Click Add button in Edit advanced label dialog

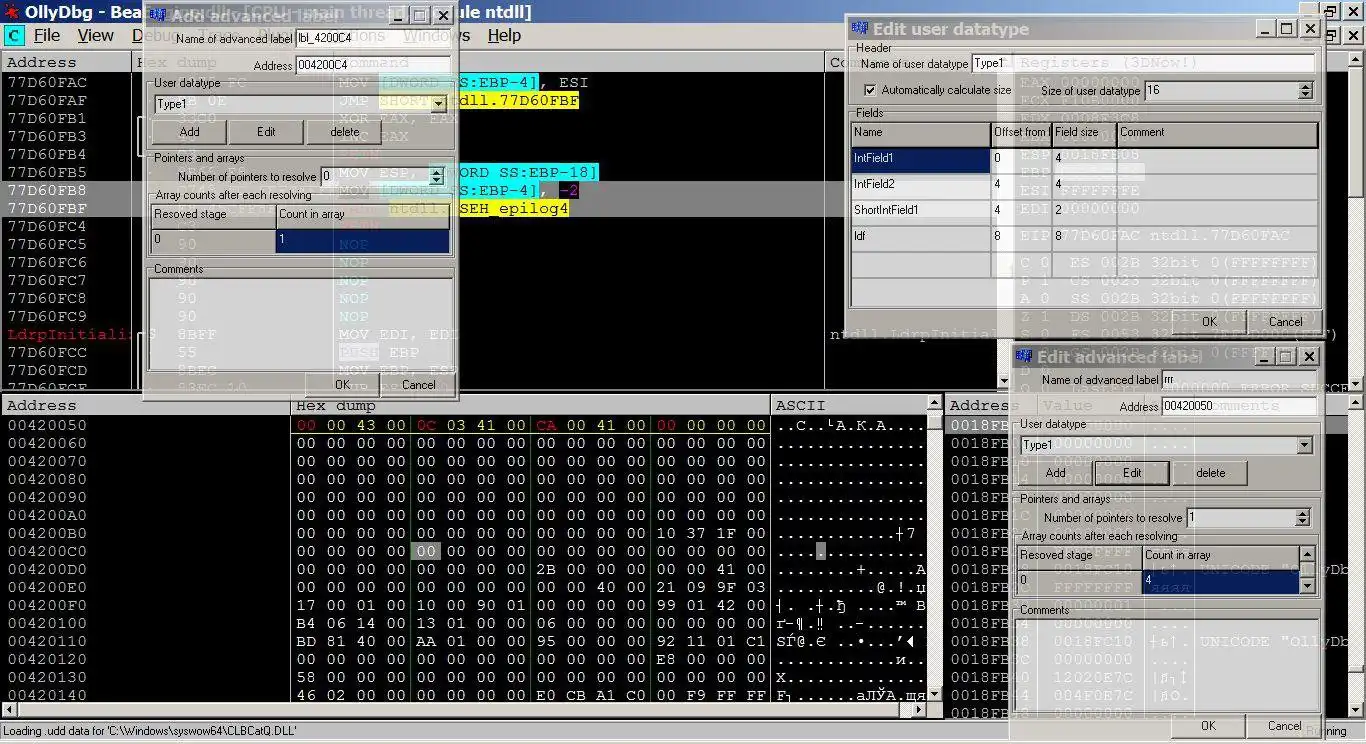tap(1056, 473)
